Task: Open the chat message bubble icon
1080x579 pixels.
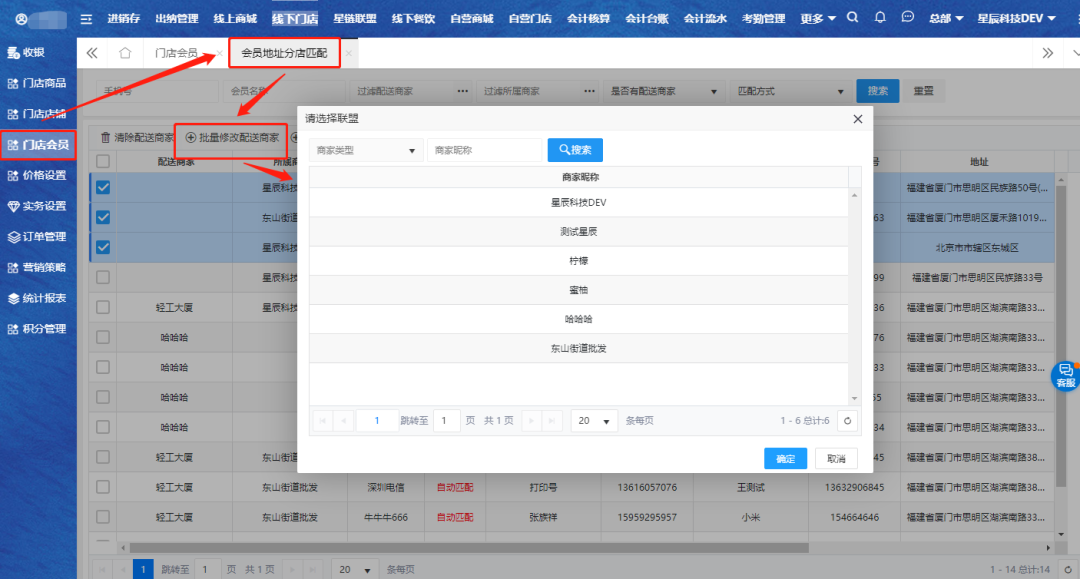Action: tap(907, 18)
